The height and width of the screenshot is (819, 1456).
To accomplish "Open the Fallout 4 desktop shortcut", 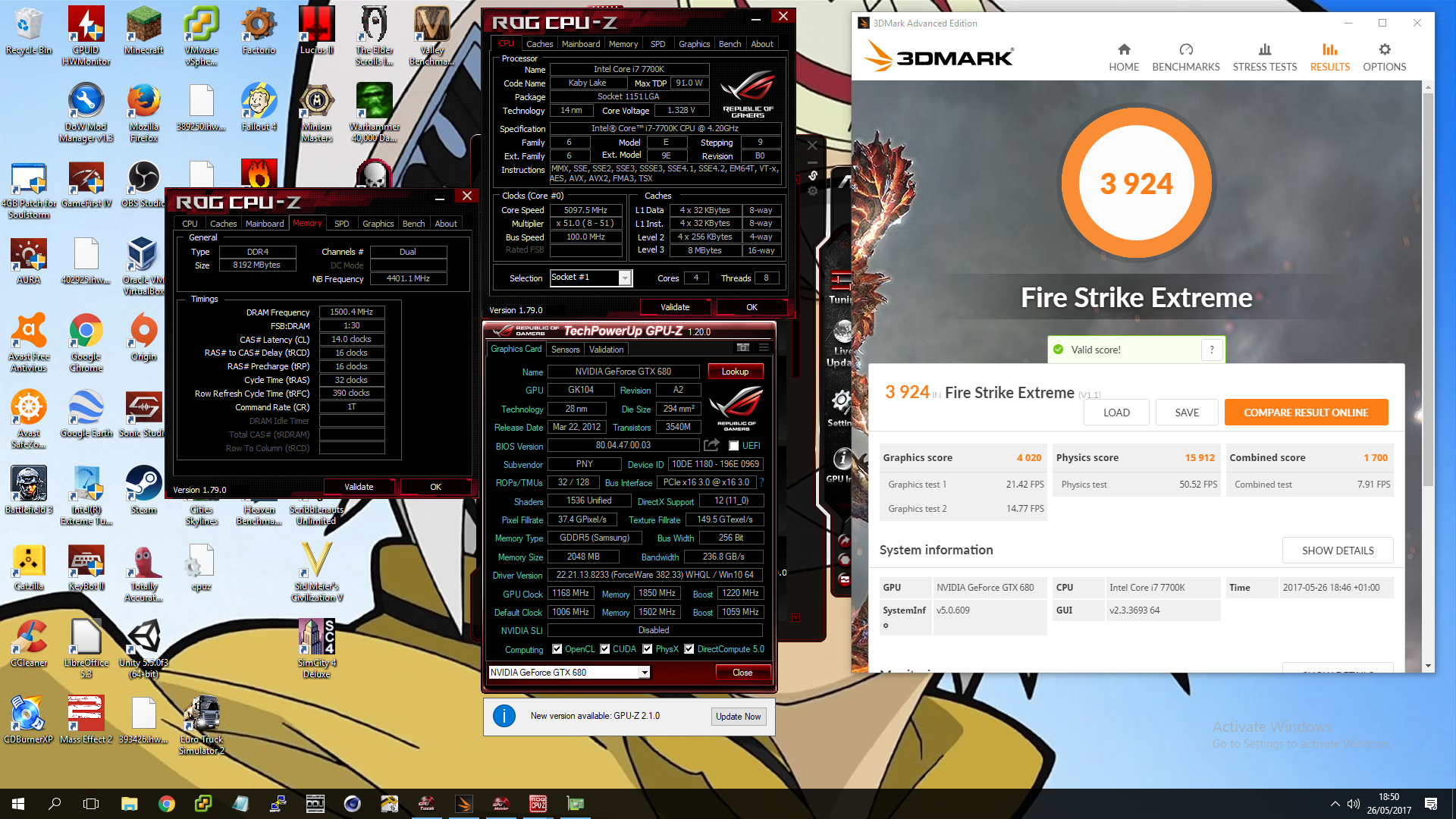I will (259, 108).
